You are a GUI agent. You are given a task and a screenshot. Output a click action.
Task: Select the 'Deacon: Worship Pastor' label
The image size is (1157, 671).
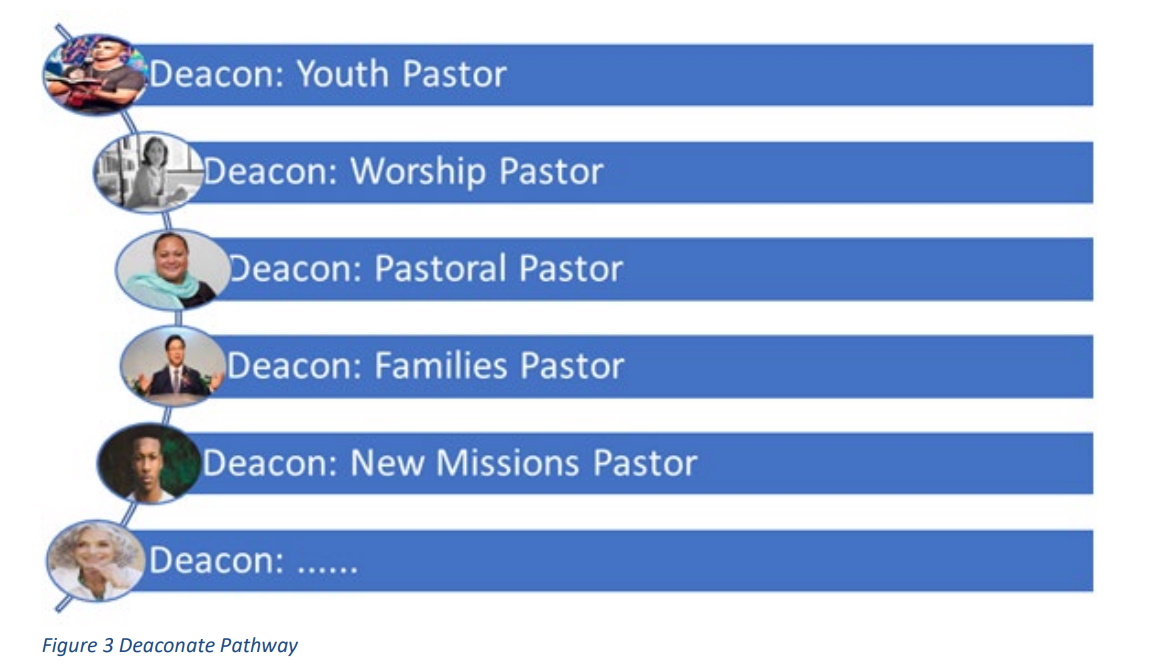pos(403,171)
